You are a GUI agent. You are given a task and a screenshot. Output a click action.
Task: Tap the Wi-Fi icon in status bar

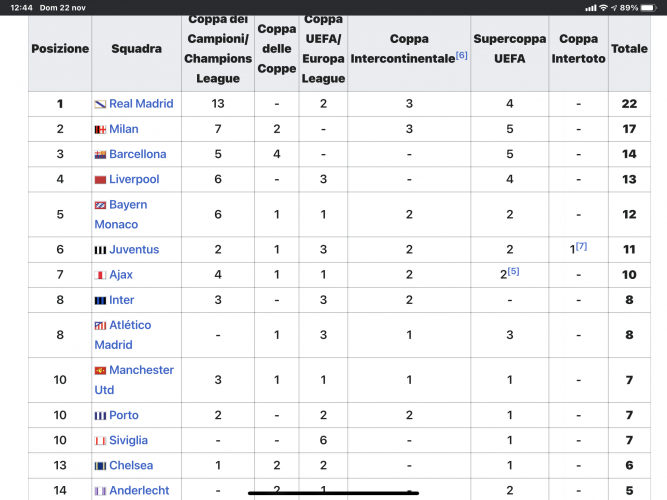coord(603,7)
